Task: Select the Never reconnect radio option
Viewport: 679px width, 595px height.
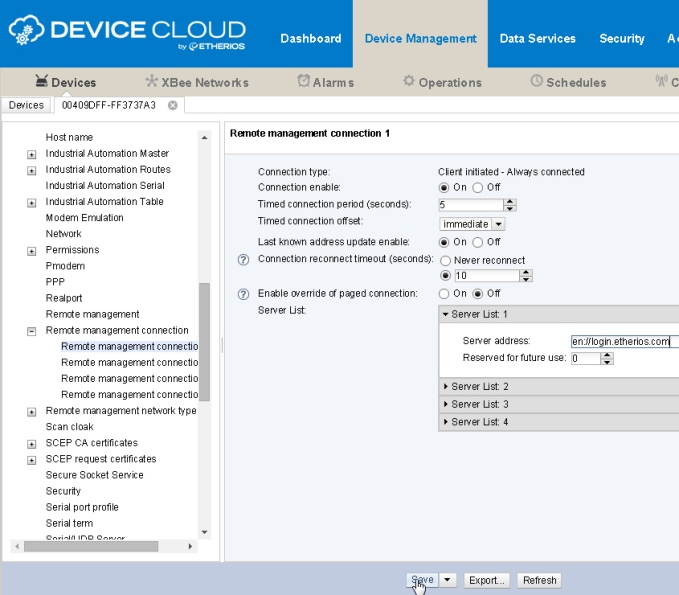Action: (446, 260)
